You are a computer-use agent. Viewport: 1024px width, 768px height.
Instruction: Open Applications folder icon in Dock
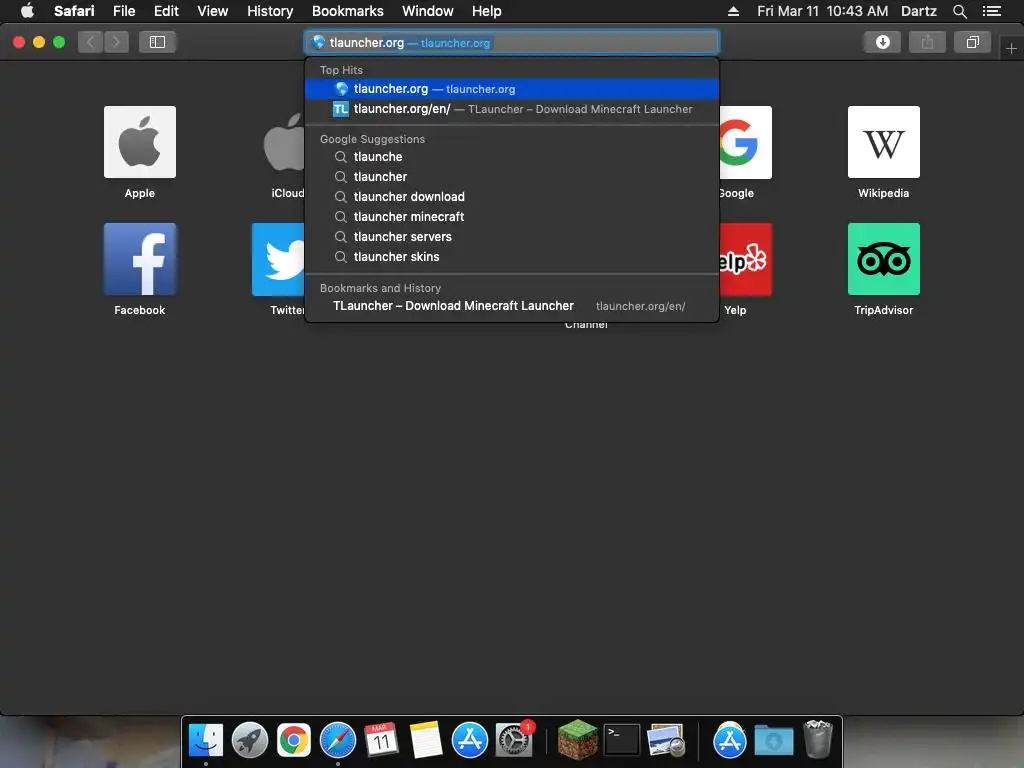point(729,740)
